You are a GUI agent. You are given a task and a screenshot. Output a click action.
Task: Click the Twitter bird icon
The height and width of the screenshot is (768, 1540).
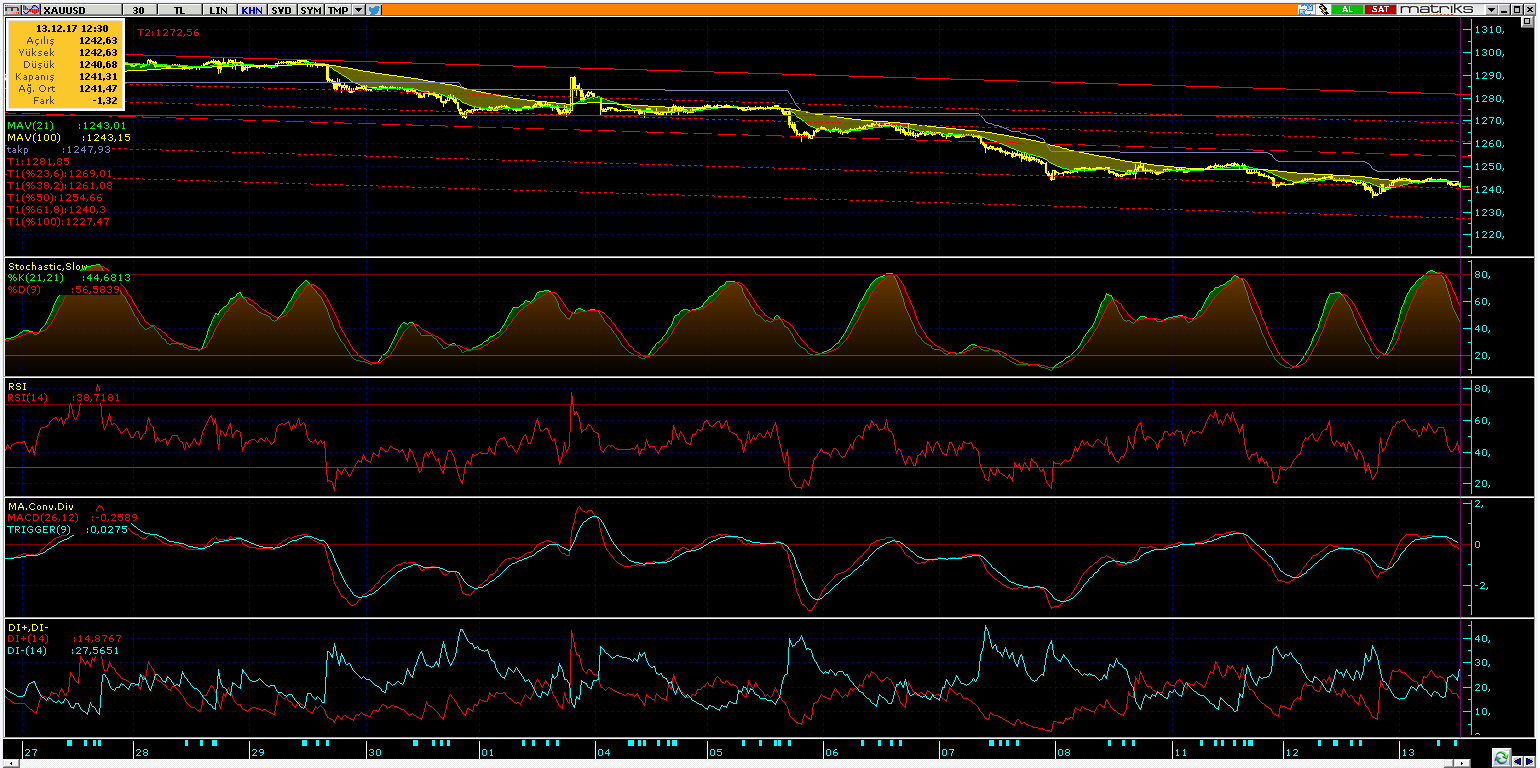tap(374, 9)
